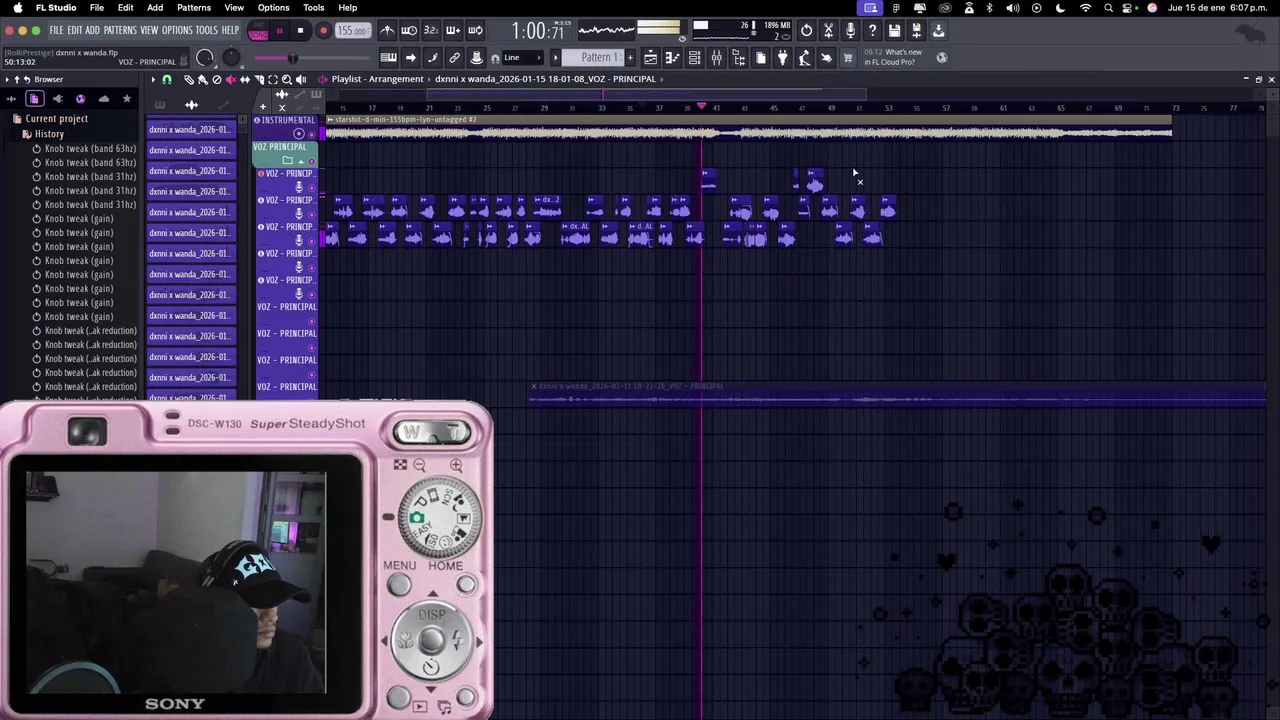1280x720 pixels.
Task: Toggle loop recording icon
Action: pos(476,31)
